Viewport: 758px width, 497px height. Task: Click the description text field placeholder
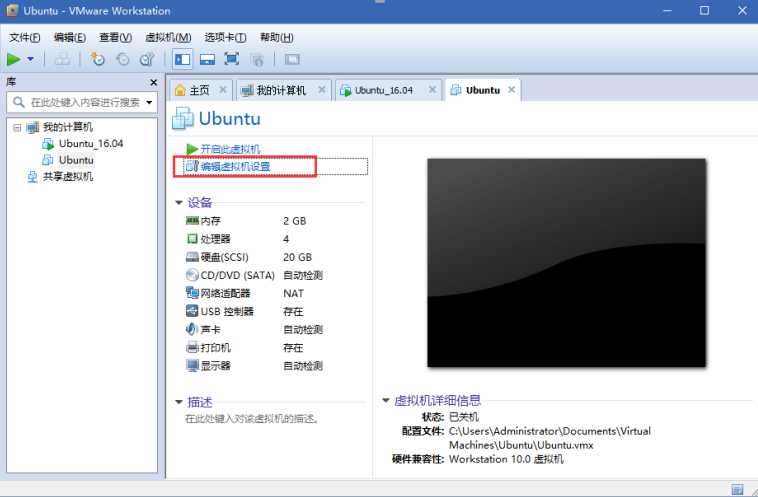252,419
